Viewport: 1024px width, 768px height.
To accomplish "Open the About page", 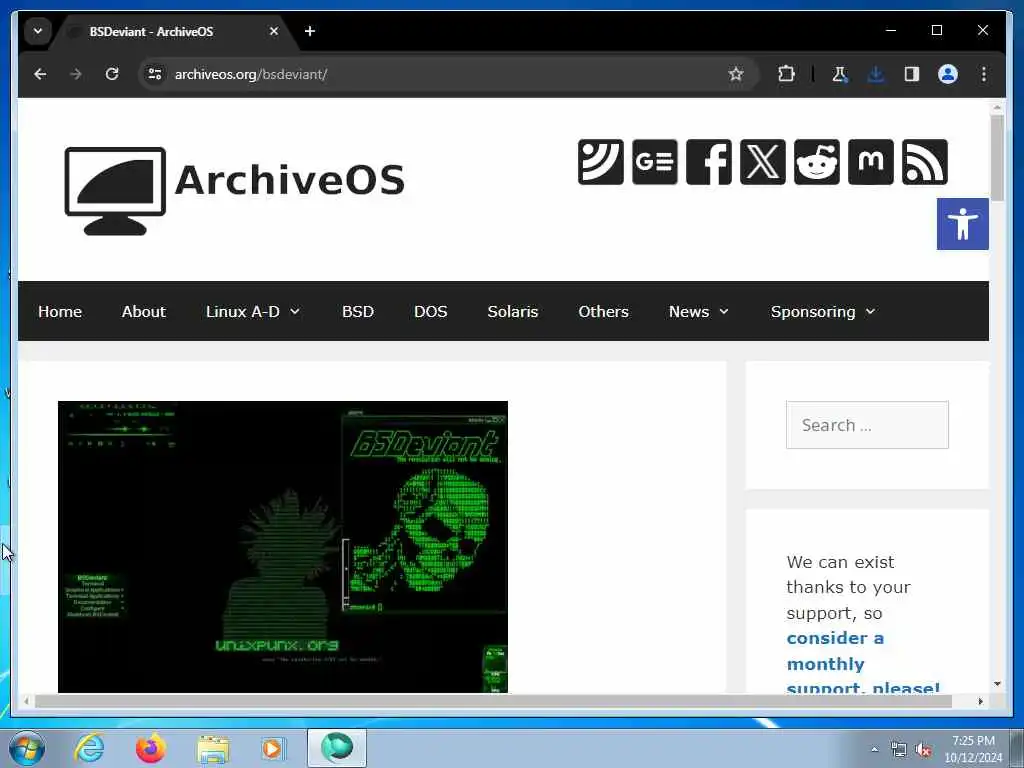I will (x=144, y=312).
